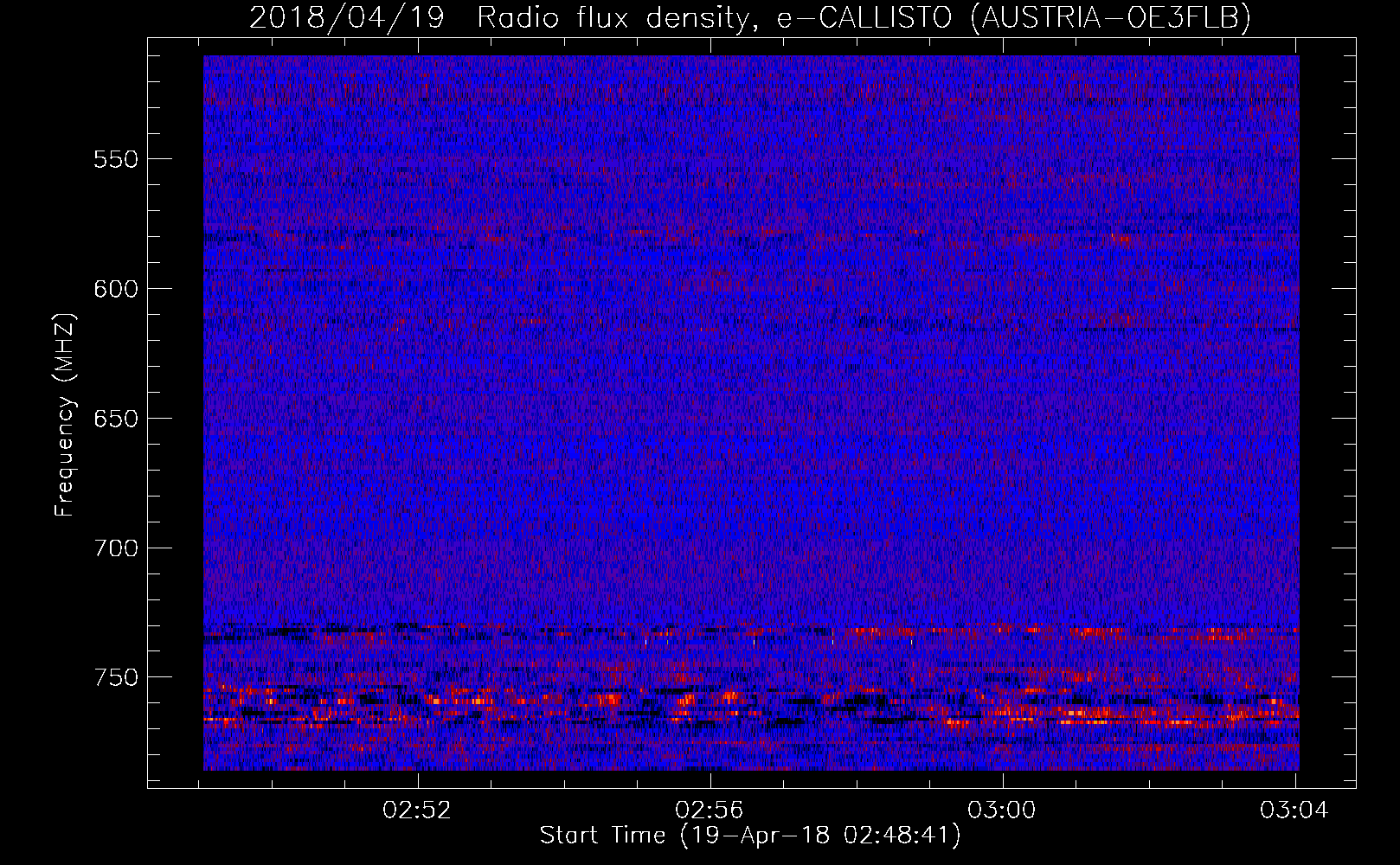The image size is (1400, 865).
Task: Click the 600 frequency tick label
Action: click(116, 289)
